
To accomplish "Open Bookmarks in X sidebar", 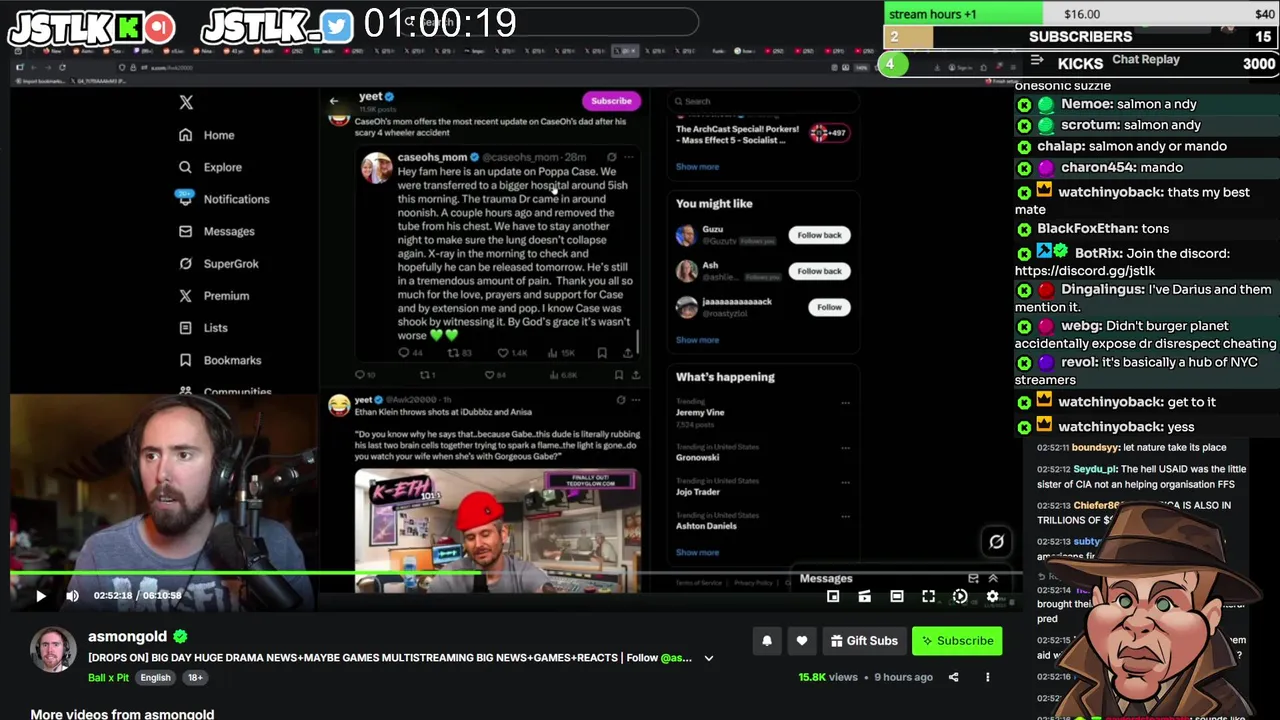I will coord(220,360).
